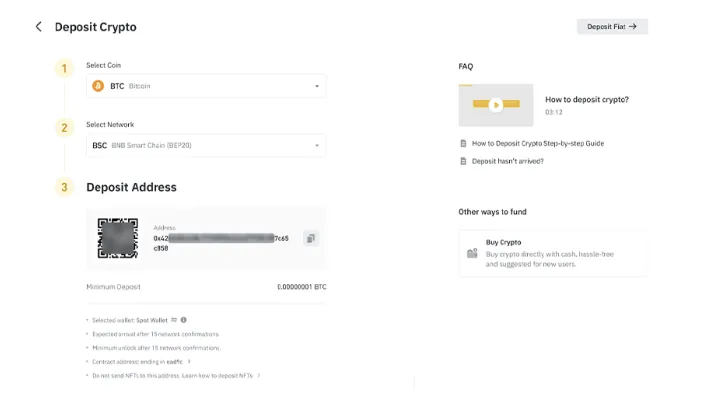The width and height of the screenshot is (701, 409).
Task: Select the Buy Crypto funding option
Action: [x=552, y=253]
